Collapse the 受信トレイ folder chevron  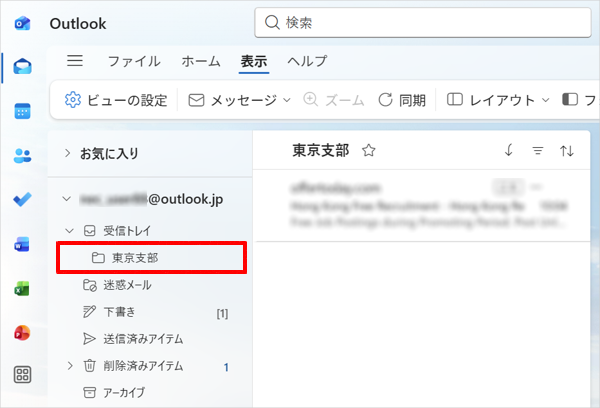point(69,231)
